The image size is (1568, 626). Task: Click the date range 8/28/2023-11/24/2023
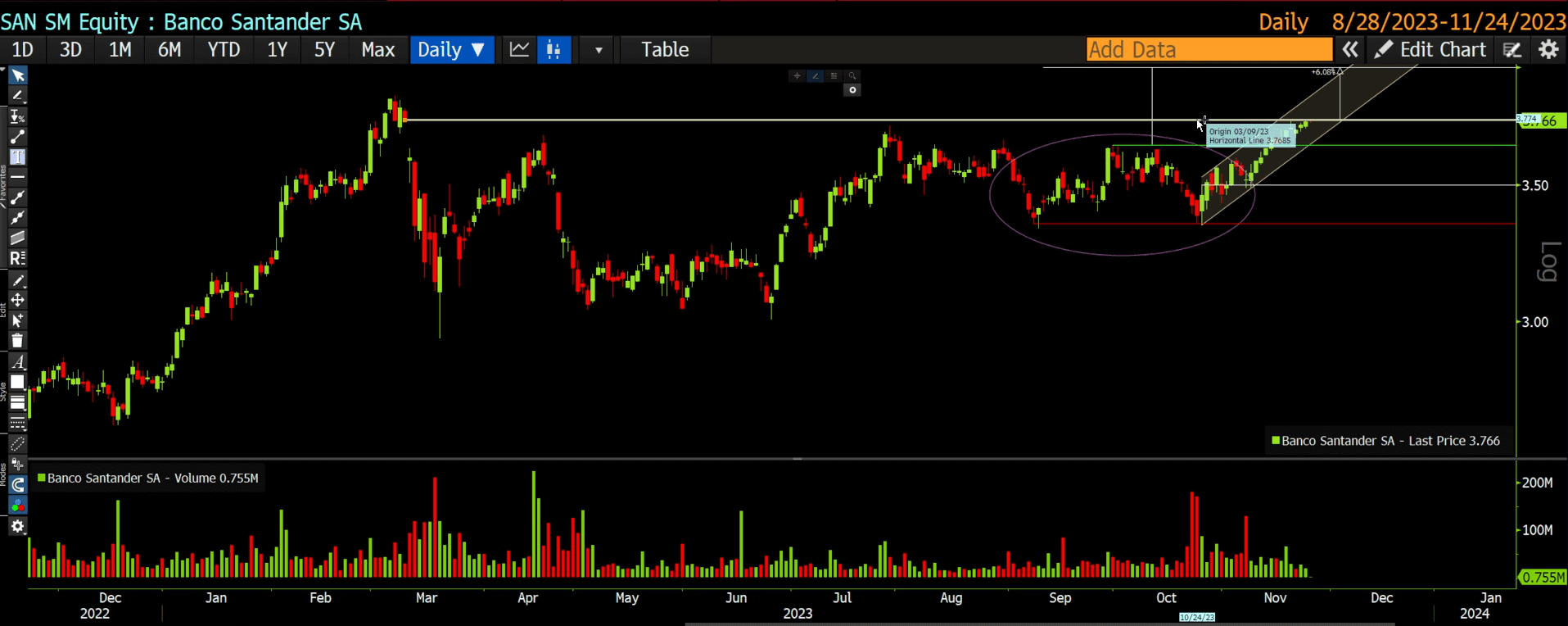(x=1449, y=22)
